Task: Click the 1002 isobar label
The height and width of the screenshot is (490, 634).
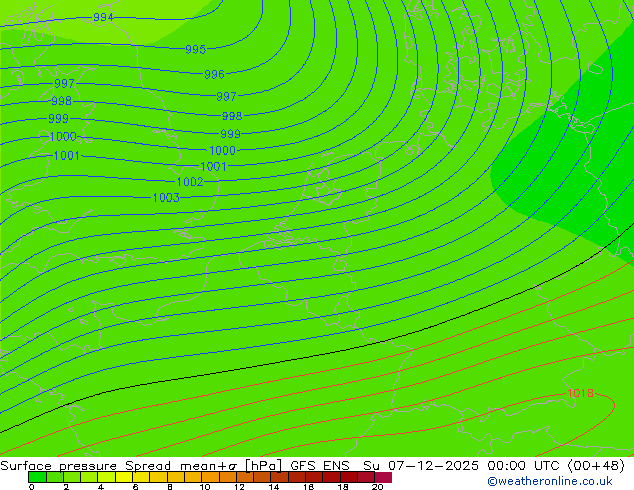Action: click(190, 182)
